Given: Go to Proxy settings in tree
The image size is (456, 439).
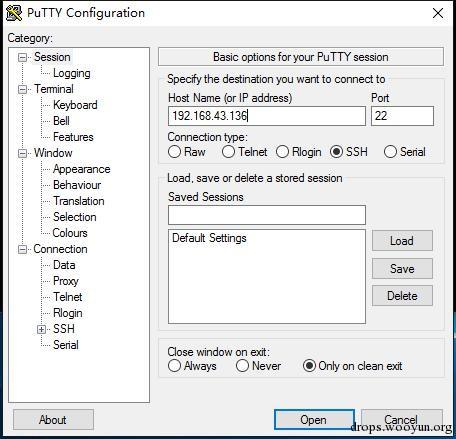Looking at the screenshot, I should coord(66,281).
